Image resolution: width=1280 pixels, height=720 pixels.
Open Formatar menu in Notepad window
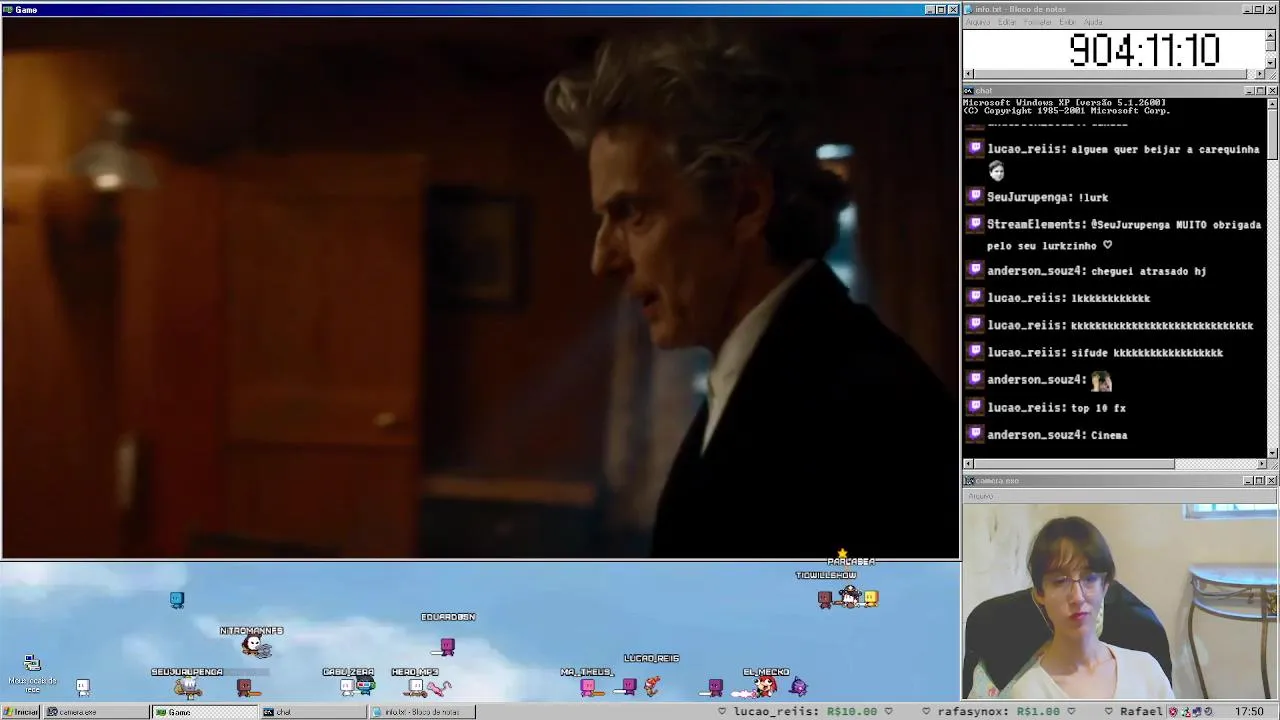(1038, 22)
